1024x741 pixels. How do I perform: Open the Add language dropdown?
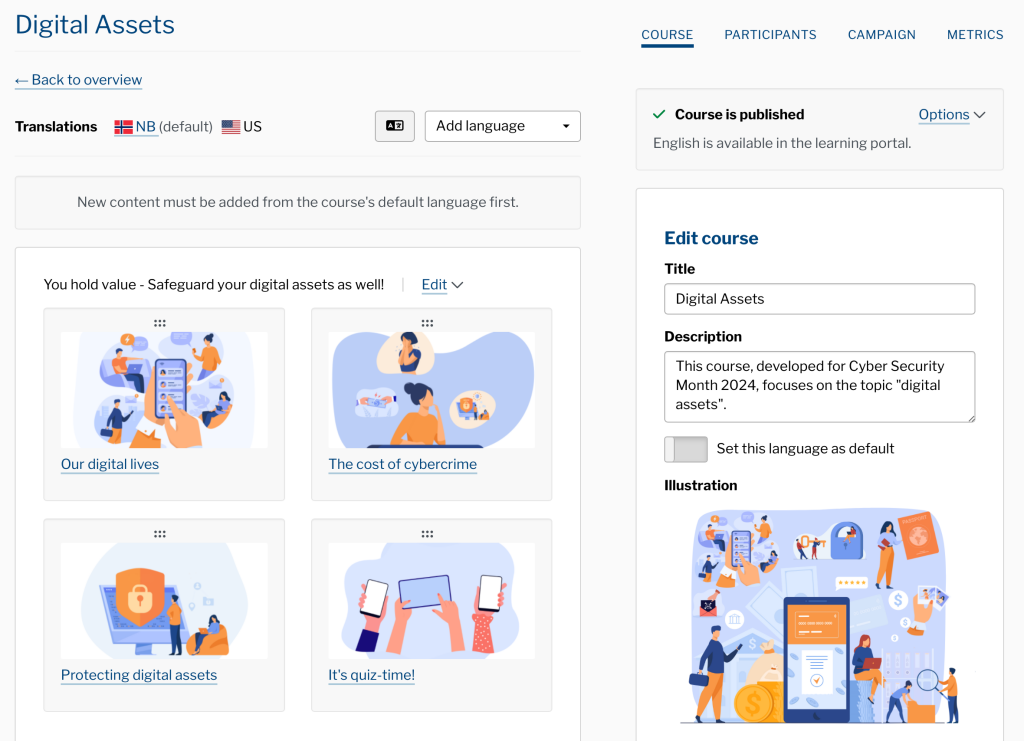(x=502, y=126)
